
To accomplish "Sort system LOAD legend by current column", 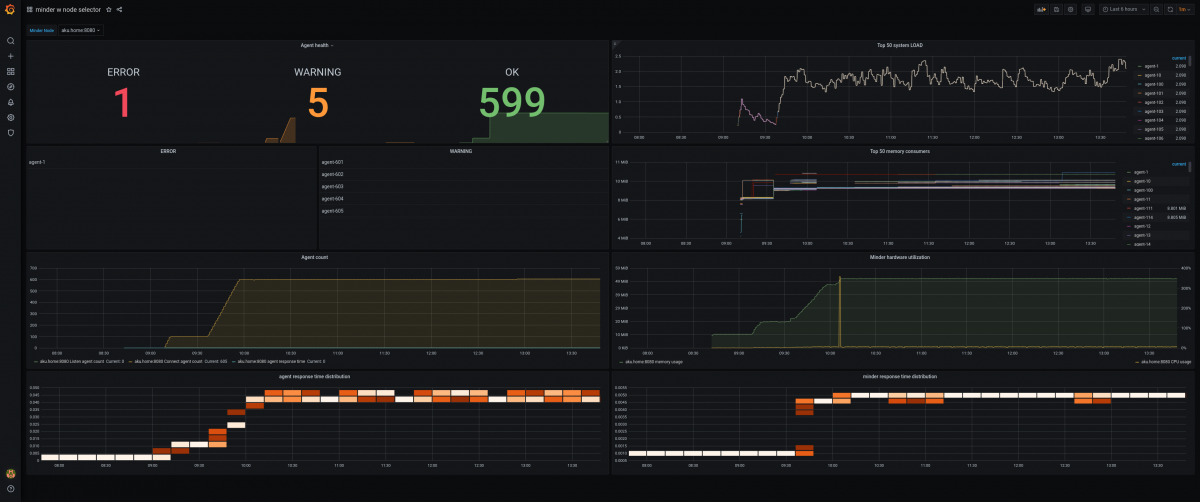I will pyautogui.click(x=1179, y=57).
